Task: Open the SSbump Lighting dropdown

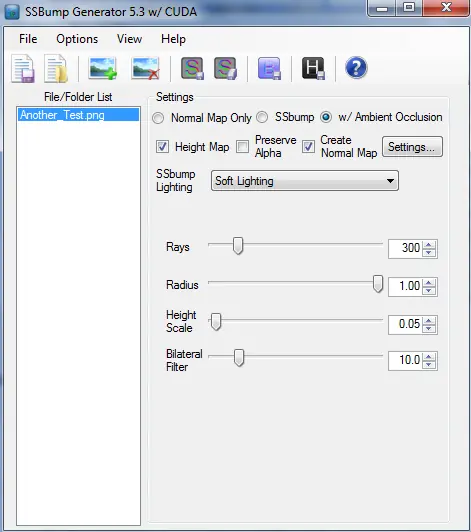Action: click(305, 181)
